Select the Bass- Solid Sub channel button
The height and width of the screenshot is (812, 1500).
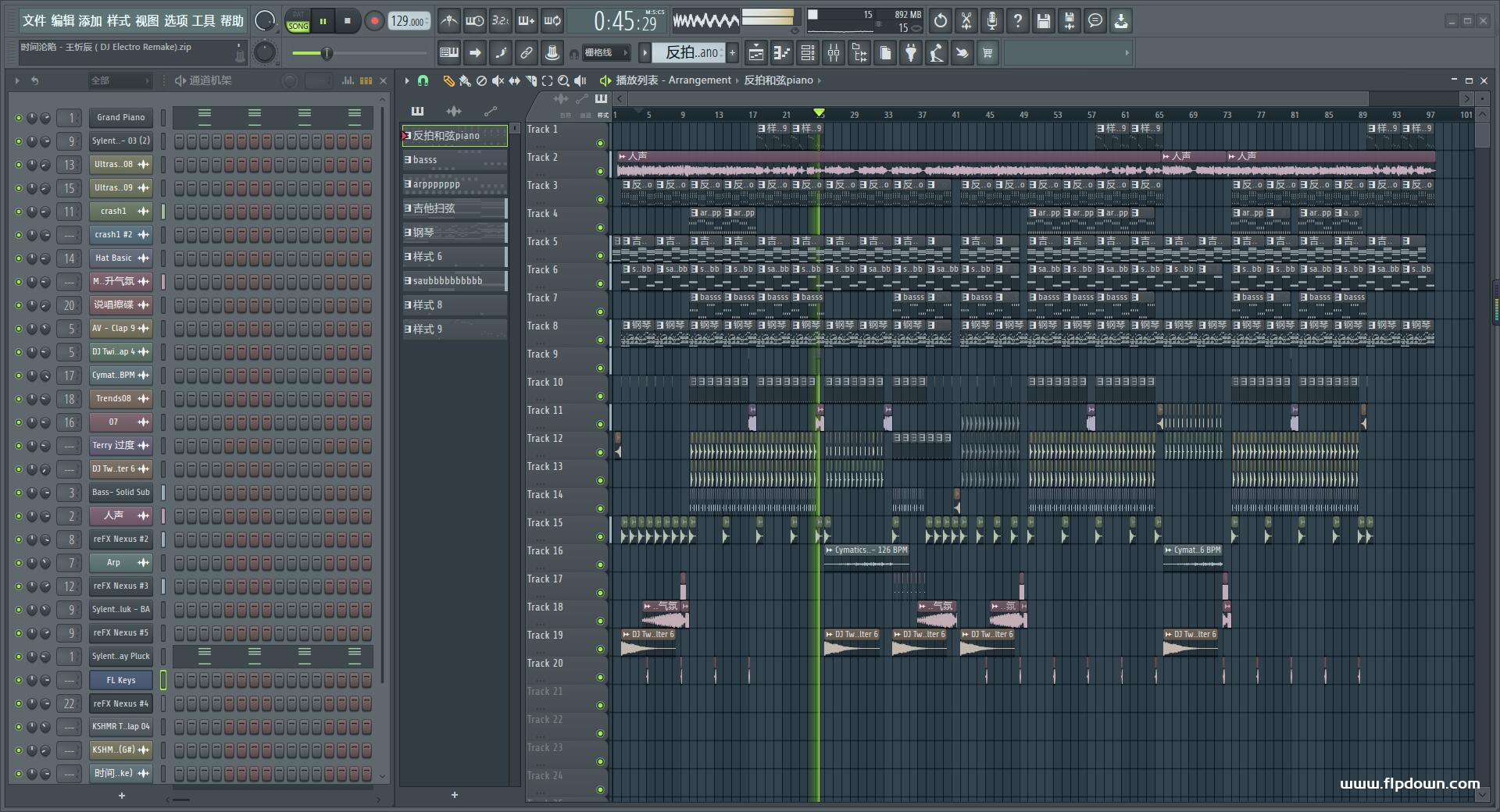coord(120,492)
